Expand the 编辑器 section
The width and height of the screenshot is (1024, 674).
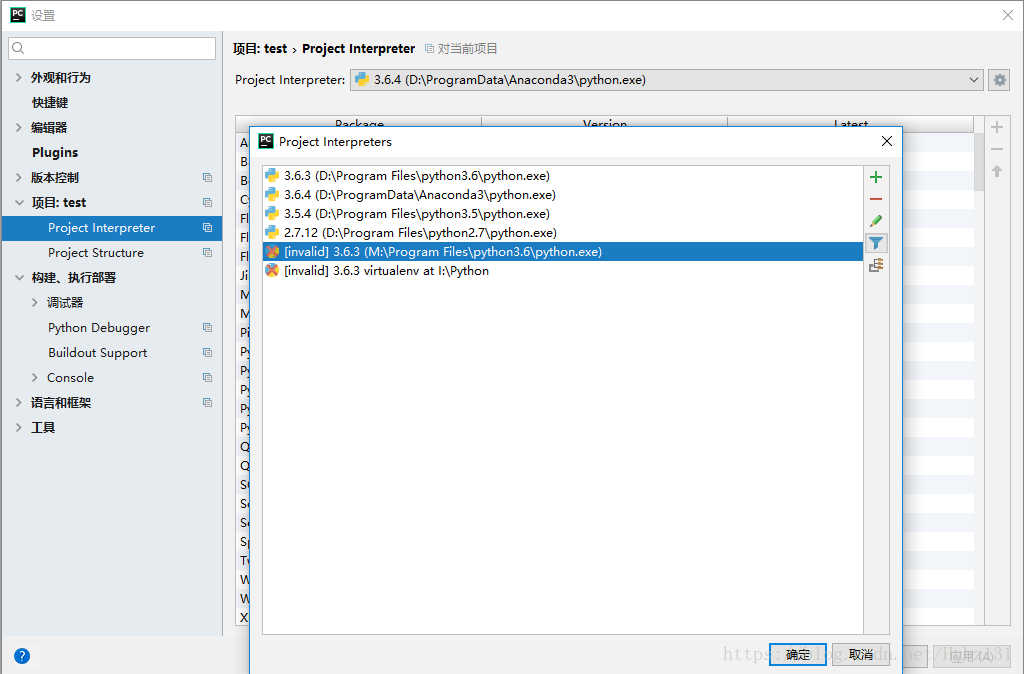tap(18, 127)
